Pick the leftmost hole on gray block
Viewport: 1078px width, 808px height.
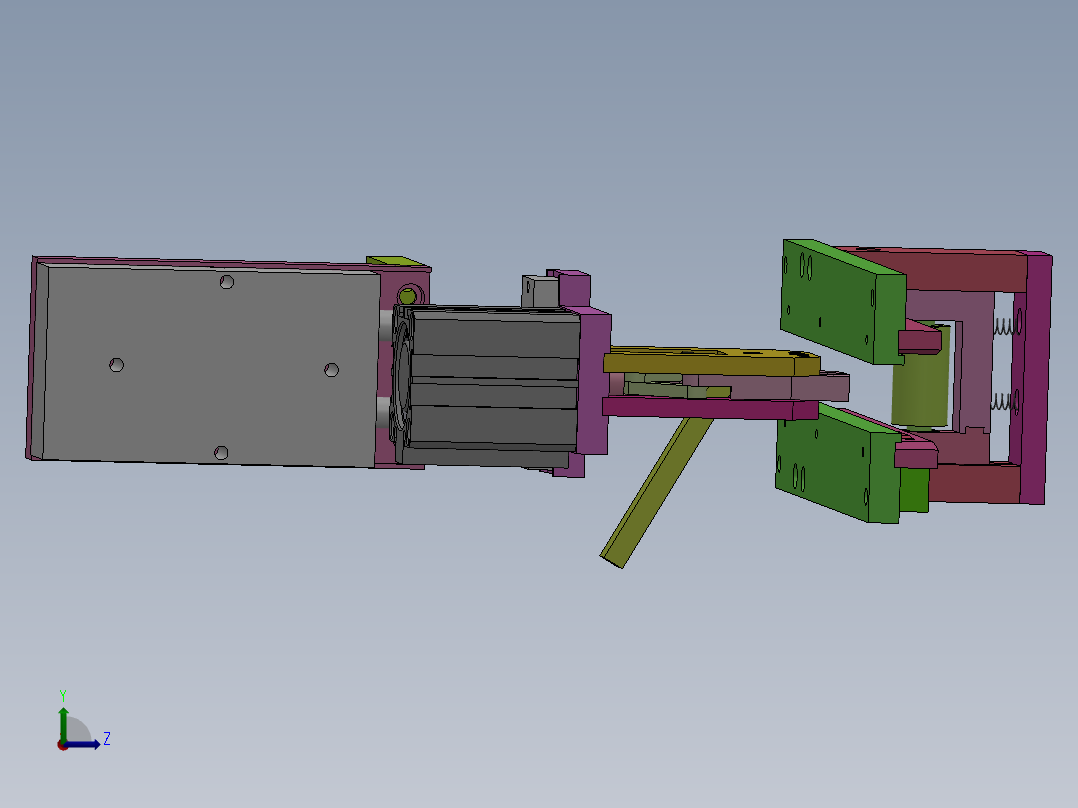tap(116, 364)
